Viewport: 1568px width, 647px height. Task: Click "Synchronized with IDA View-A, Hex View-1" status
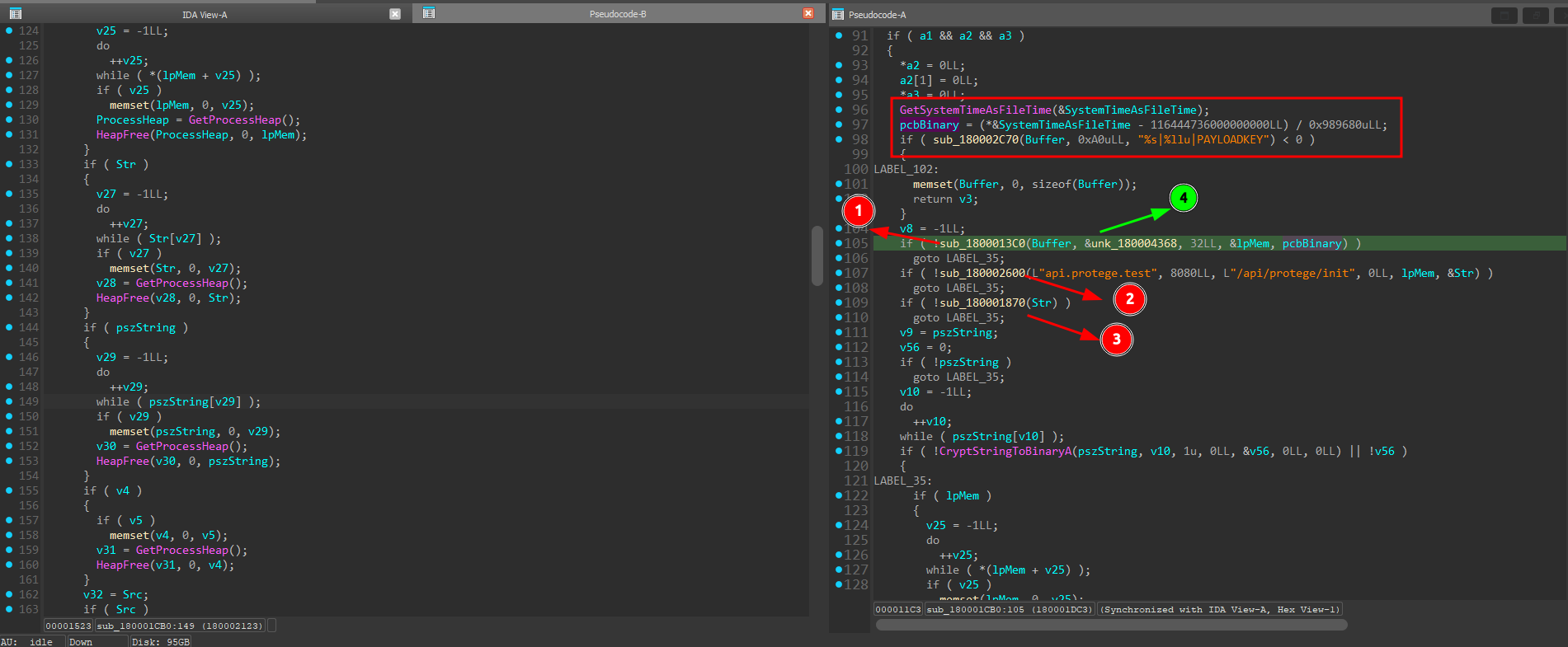(1220, 609)
